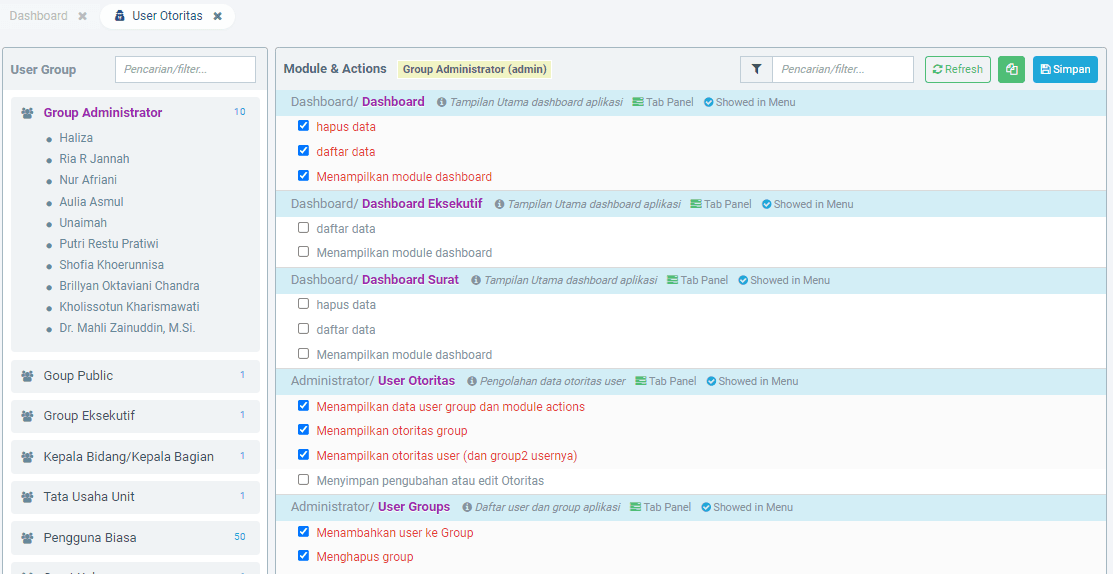Click the group icon next to Goup Public
The height and width of the screenshot is (574, 1113).
28,376
